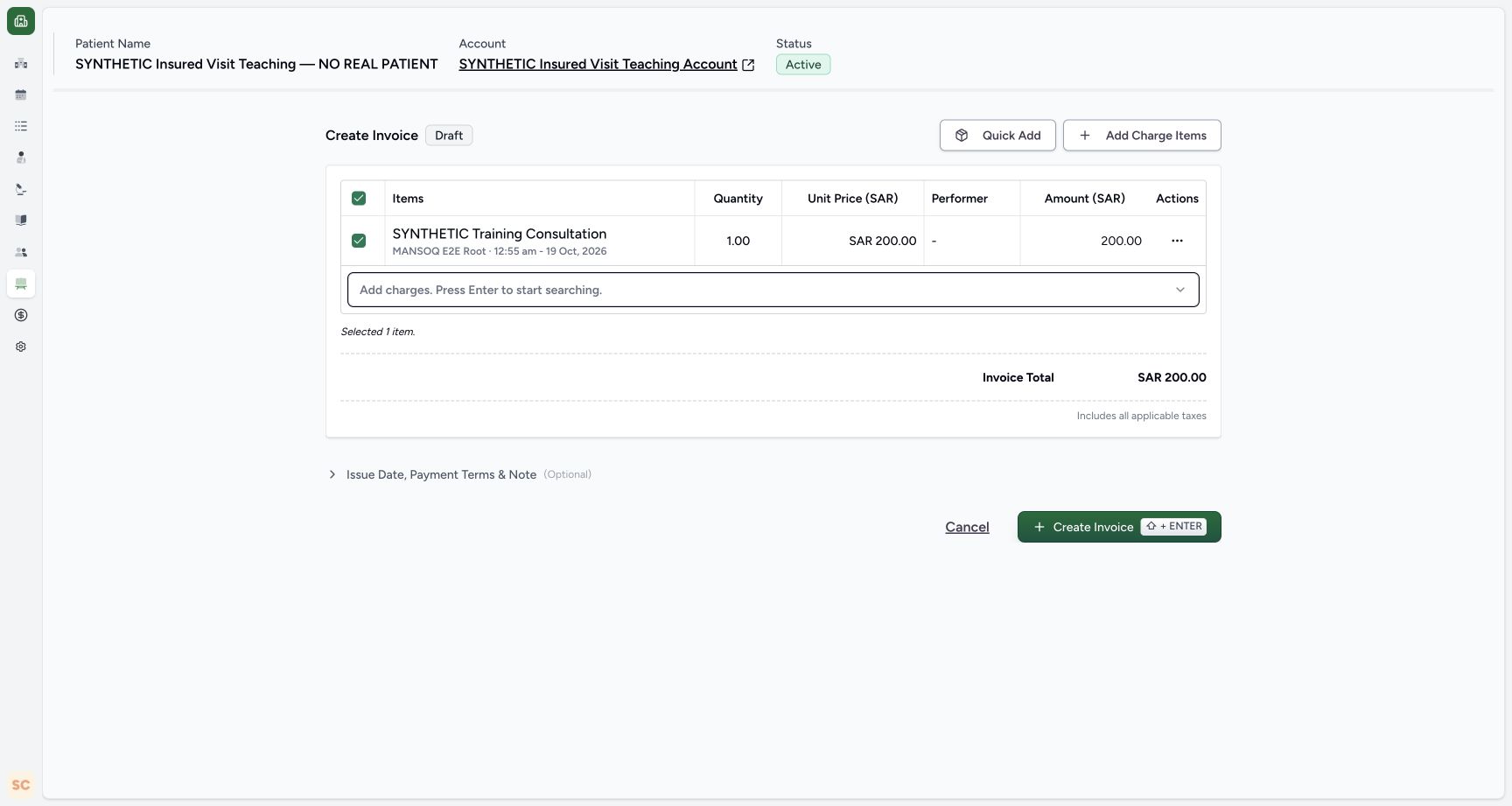1512x806 pixels.
Task: Click the green hospital logo icon
Action: [x=21, y=21]
